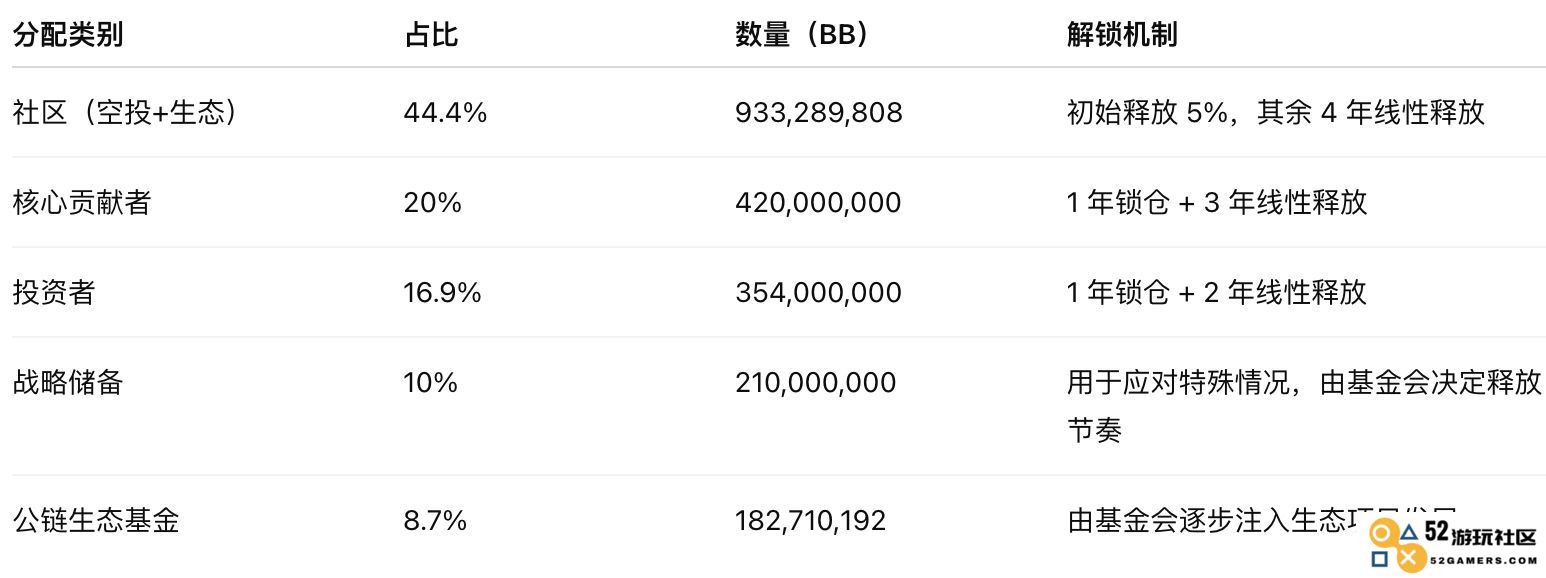This screenshot has height=578, width=1546.
Task: Select the 16.9% percentage cell
Action: click(x=442, y=292)
